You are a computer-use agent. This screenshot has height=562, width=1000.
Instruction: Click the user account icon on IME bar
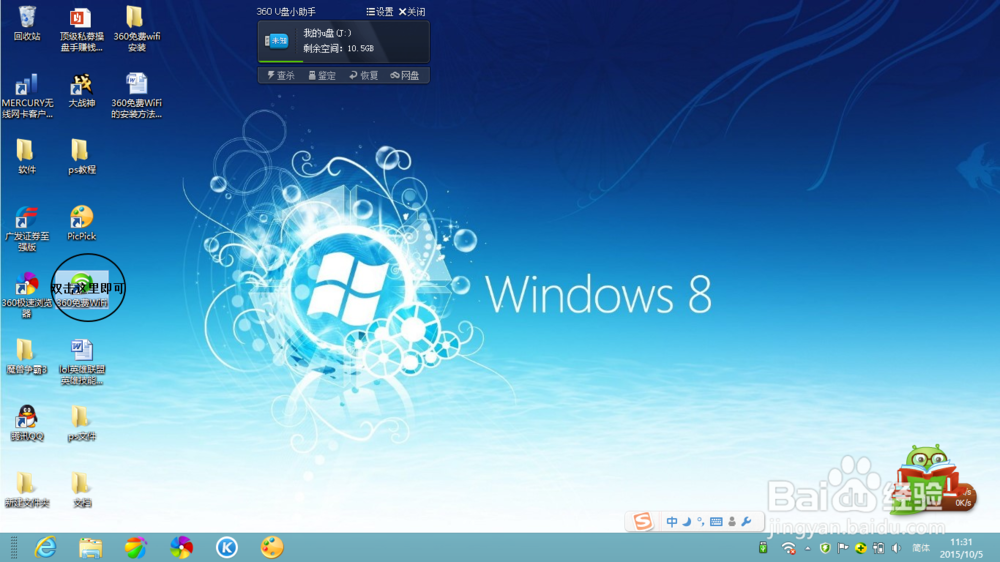click(x=732, y=522)
